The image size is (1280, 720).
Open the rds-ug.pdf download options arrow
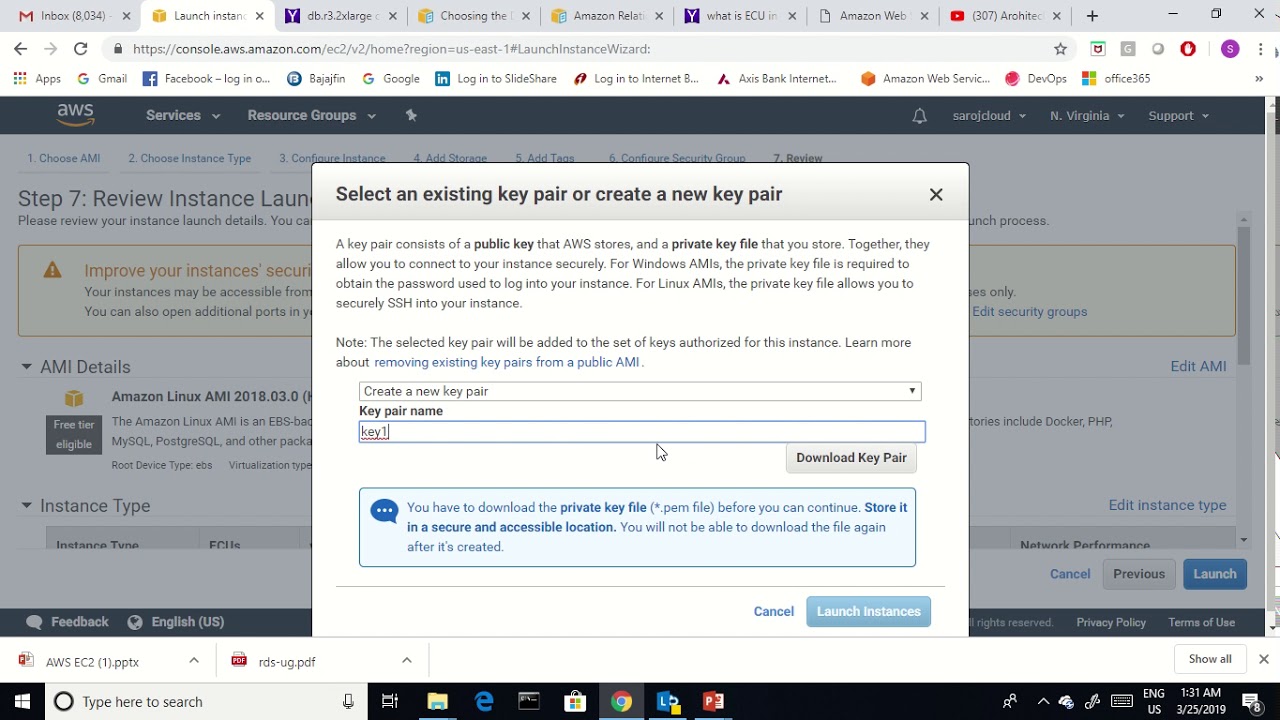pyautogui.click(x=406, y=660)
